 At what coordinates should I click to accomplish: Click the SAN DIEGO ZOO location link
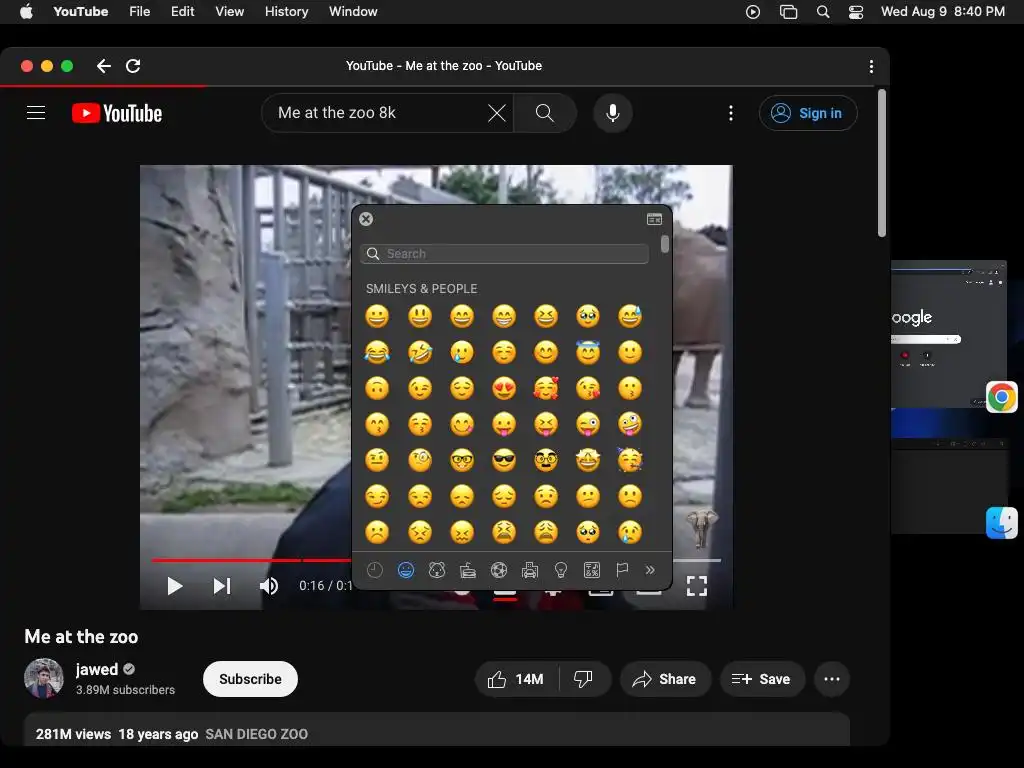click(x=257, y=734)
